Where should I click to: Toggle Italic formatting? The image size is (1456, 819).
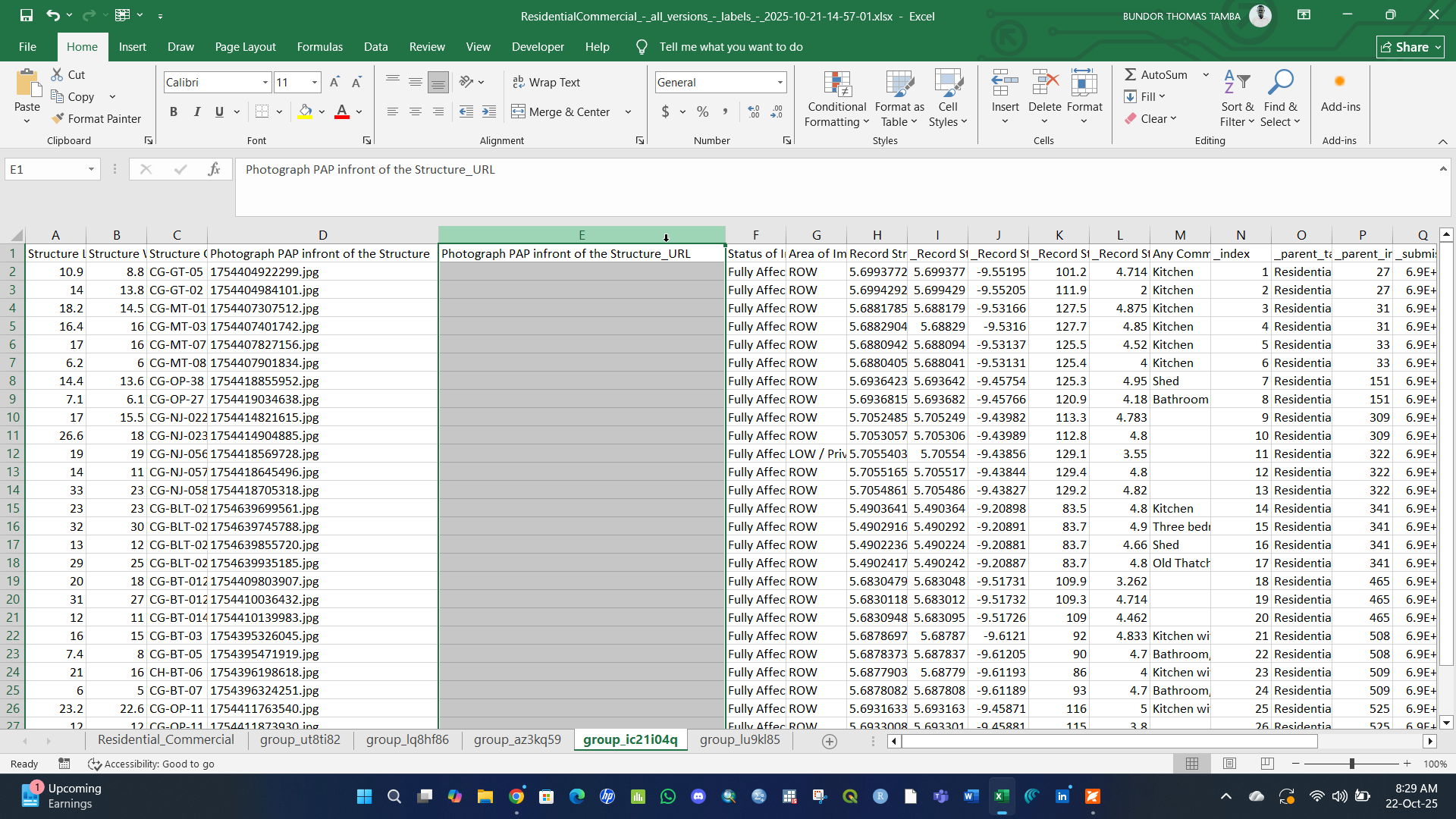coord(197,112)
